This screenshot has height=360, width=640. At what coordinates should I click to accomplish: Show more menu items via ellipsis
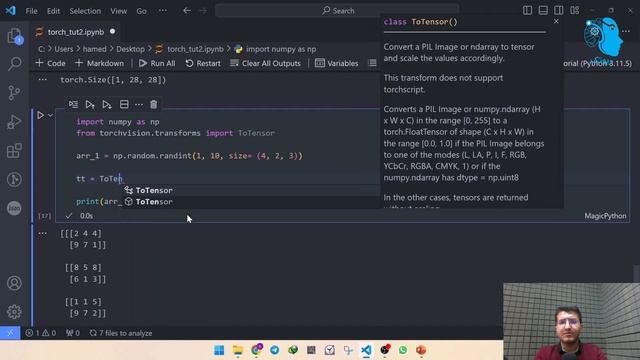coord(162,11)
